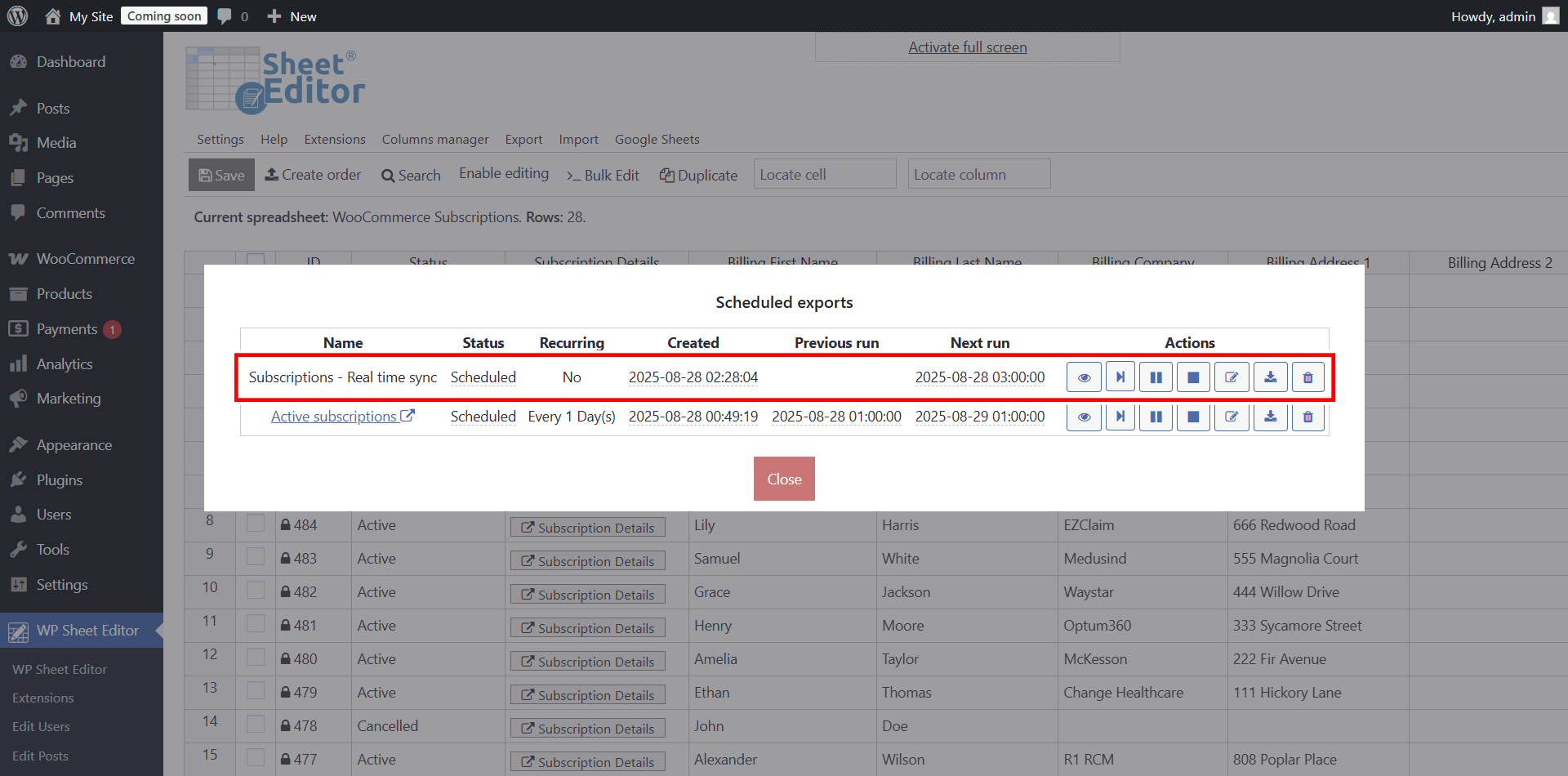The height and width of the screenshot is (776, 1568).
Task: Preview the Active subscriptions export
Action: 1084,417
